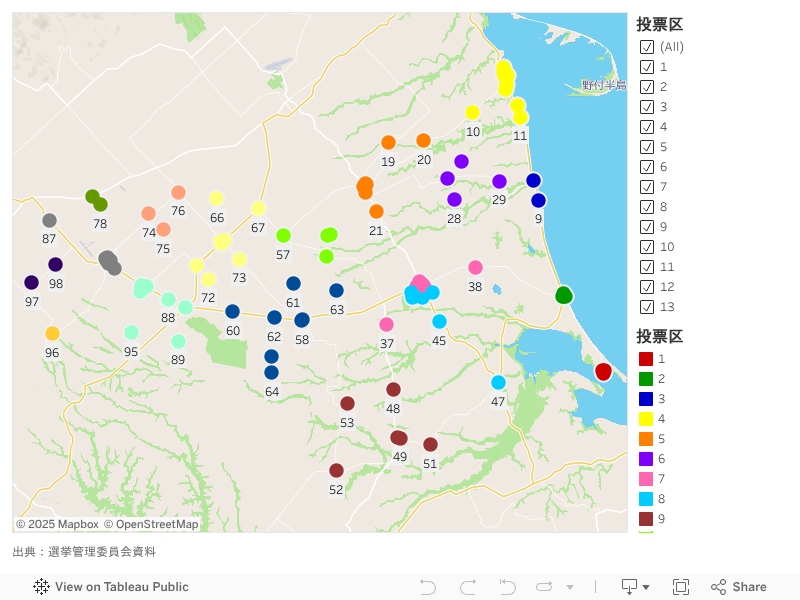The width and height of the screenshot is (800, 600).
Task: Uncheck polling district 2 filter
Action: (x=647, y=87)
